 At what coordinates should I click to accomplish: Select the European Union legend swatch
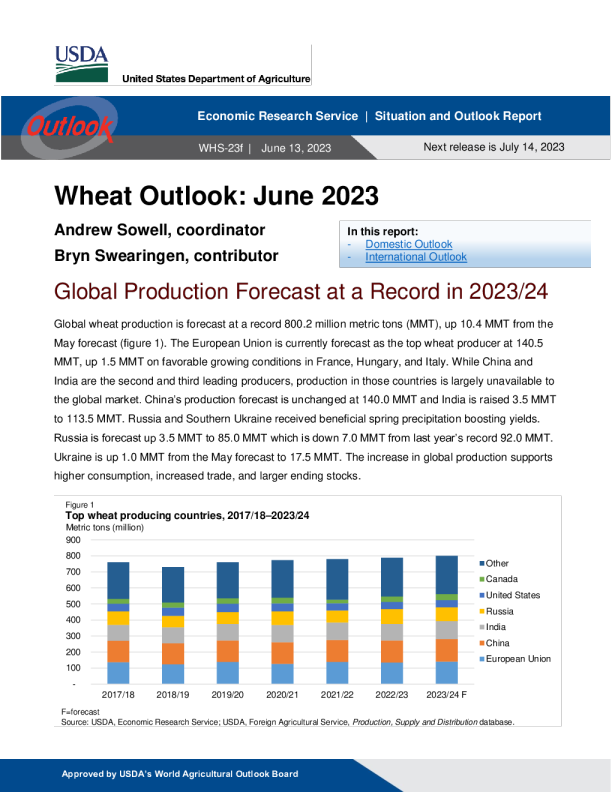click(x=481, y=659)
